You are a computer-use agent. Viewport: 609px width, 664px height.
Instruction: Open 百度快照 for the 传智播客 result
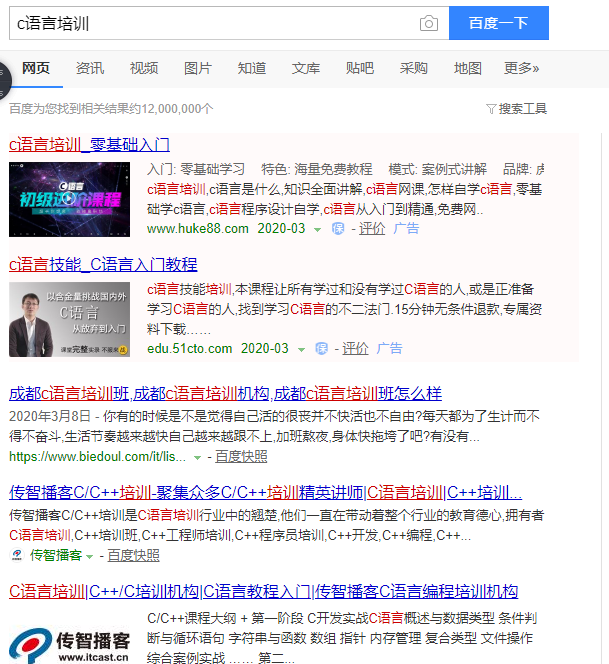point(133,555)
